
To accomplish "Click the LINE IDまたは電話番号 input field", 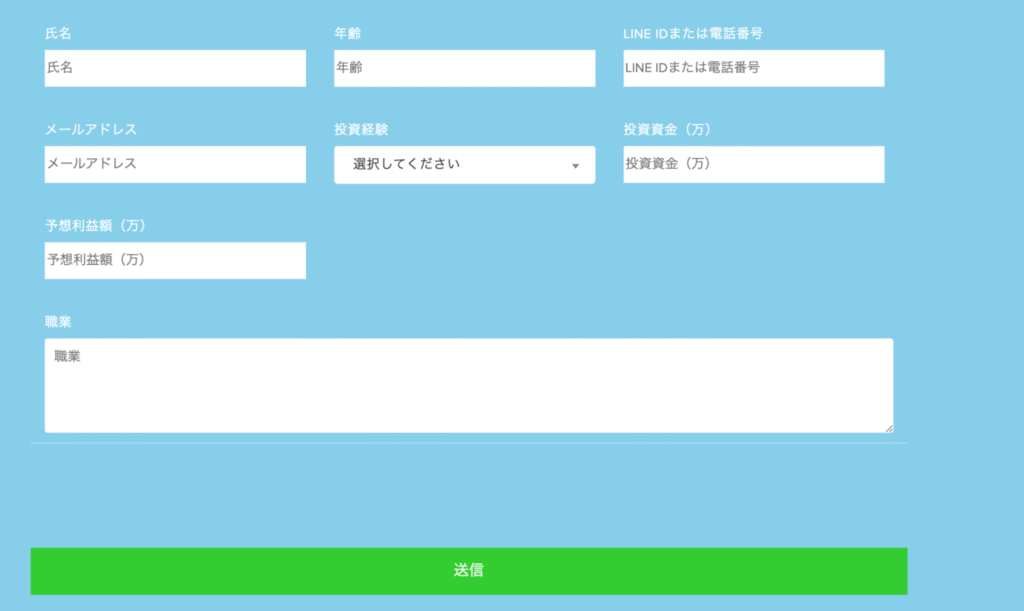I will coord(753,68).
